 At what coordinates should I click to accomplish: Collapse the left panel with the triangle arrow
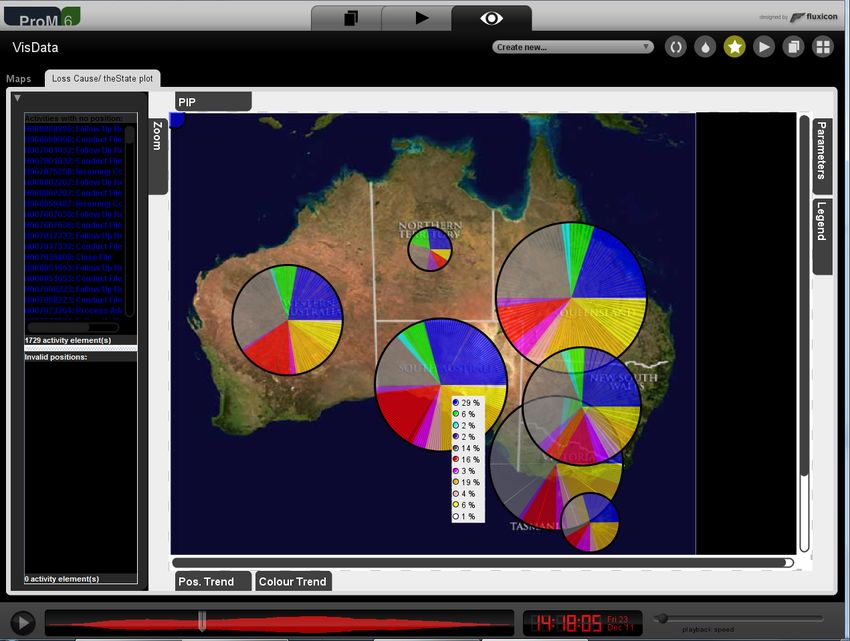[x=17, y=98]
